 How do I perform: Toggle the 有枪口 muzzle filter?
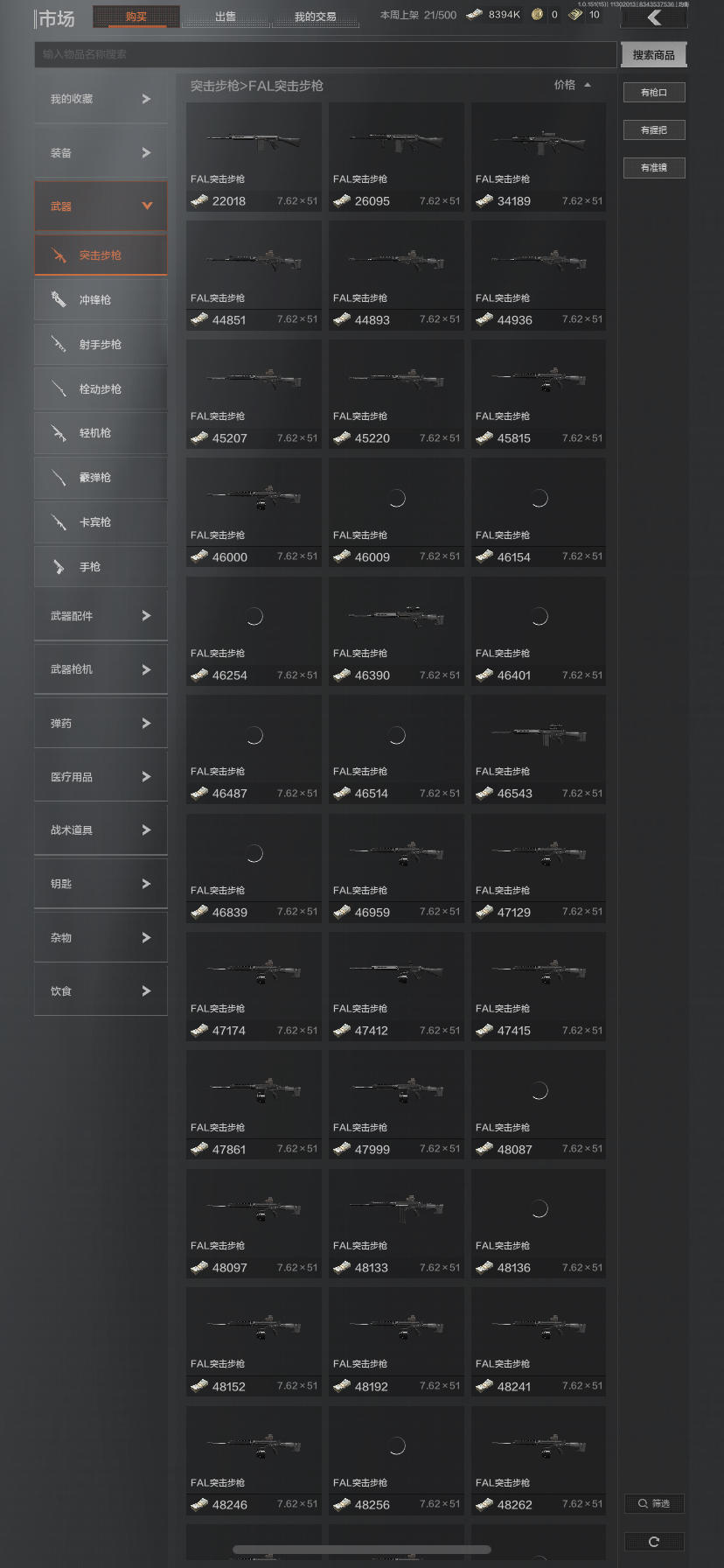pos(654,93)
